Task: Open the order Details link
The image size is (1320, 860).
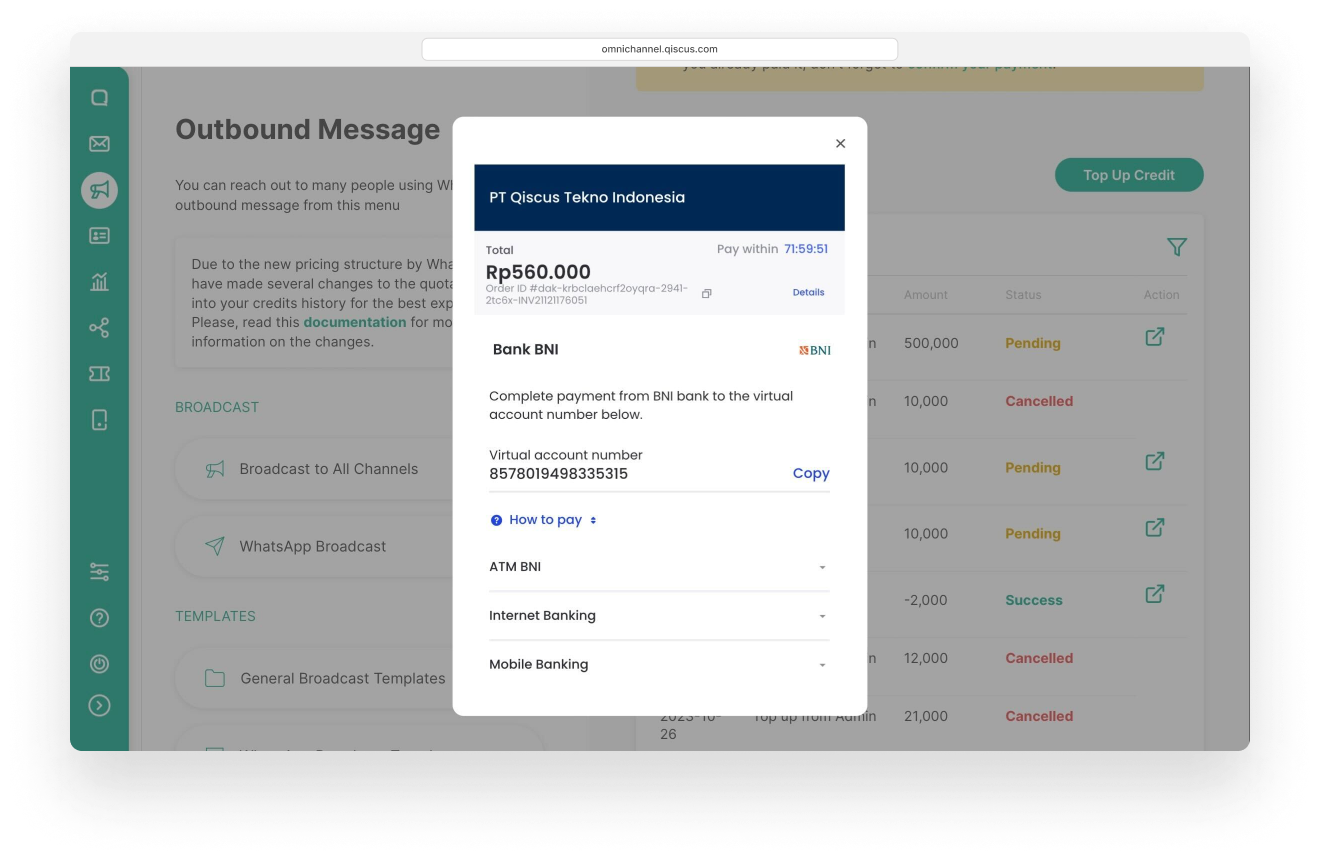Action: (808, 293)
